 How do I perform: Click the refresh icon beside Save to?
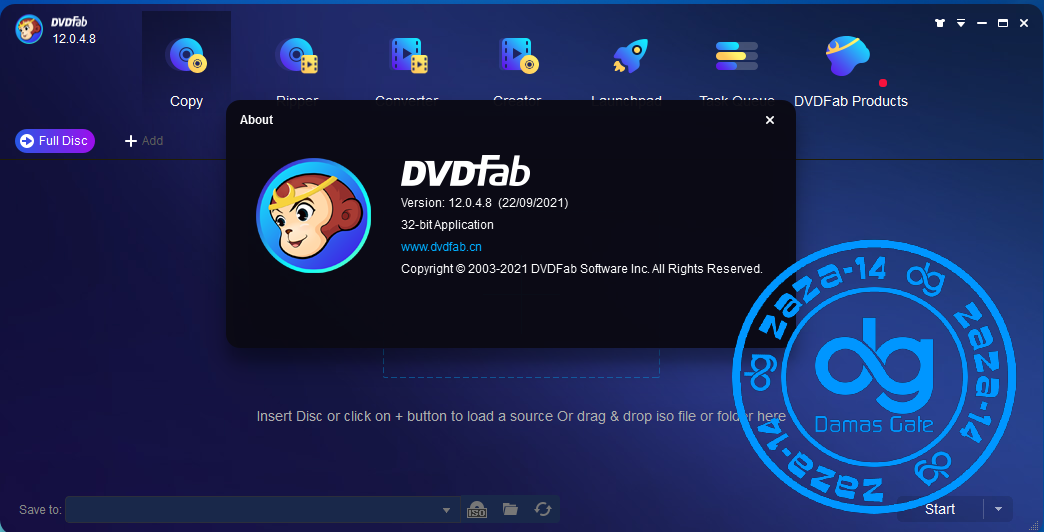(x=543, y=509)
